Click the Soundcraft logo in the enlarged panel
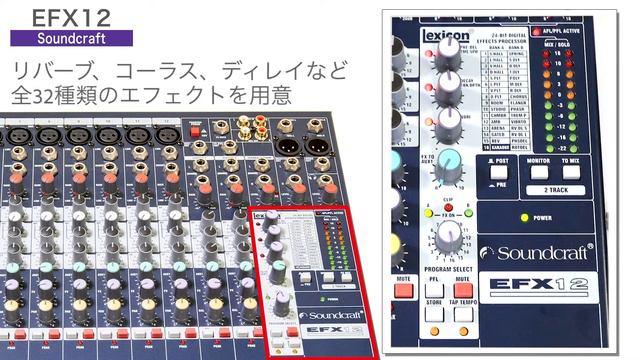This screenshot has width=640, height=360. coord(537,253)
